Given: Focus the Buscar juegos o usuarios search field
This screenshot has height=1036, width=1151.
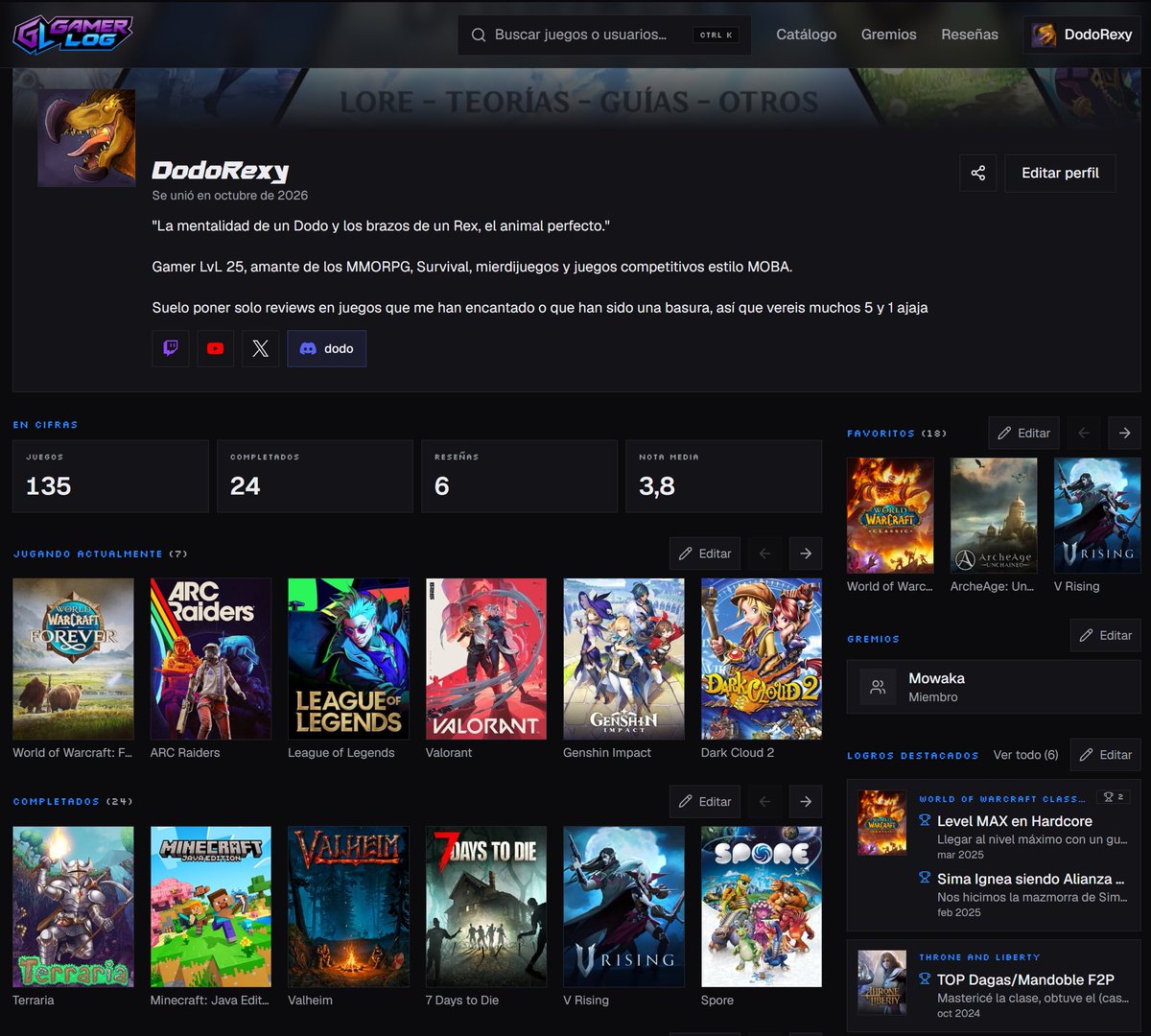Looking at the screenshot, I should point(605,35).
